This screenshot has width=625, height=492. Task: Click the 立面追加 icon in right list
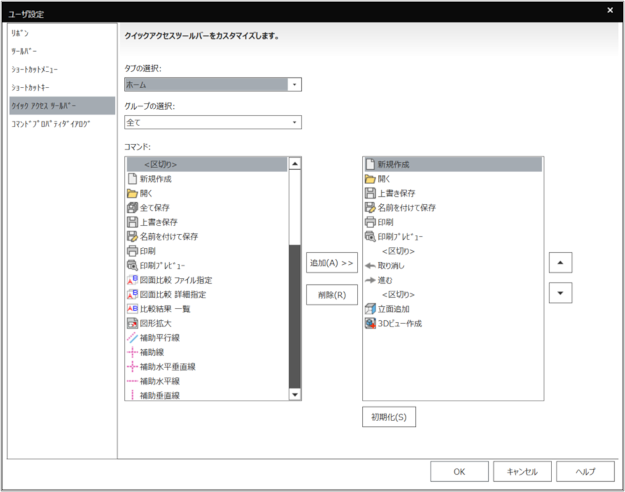[370, 309]
